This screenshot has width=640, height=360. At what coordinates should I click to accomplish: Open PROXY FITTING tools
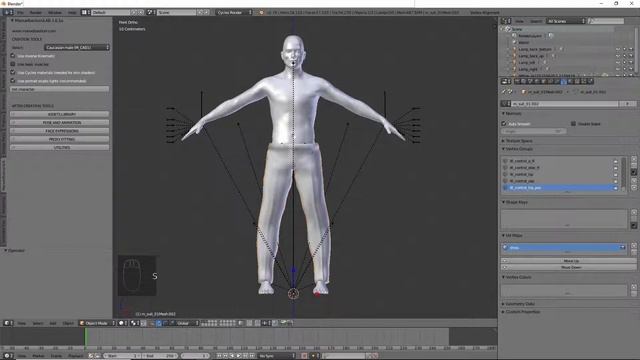tap(60, 139)
